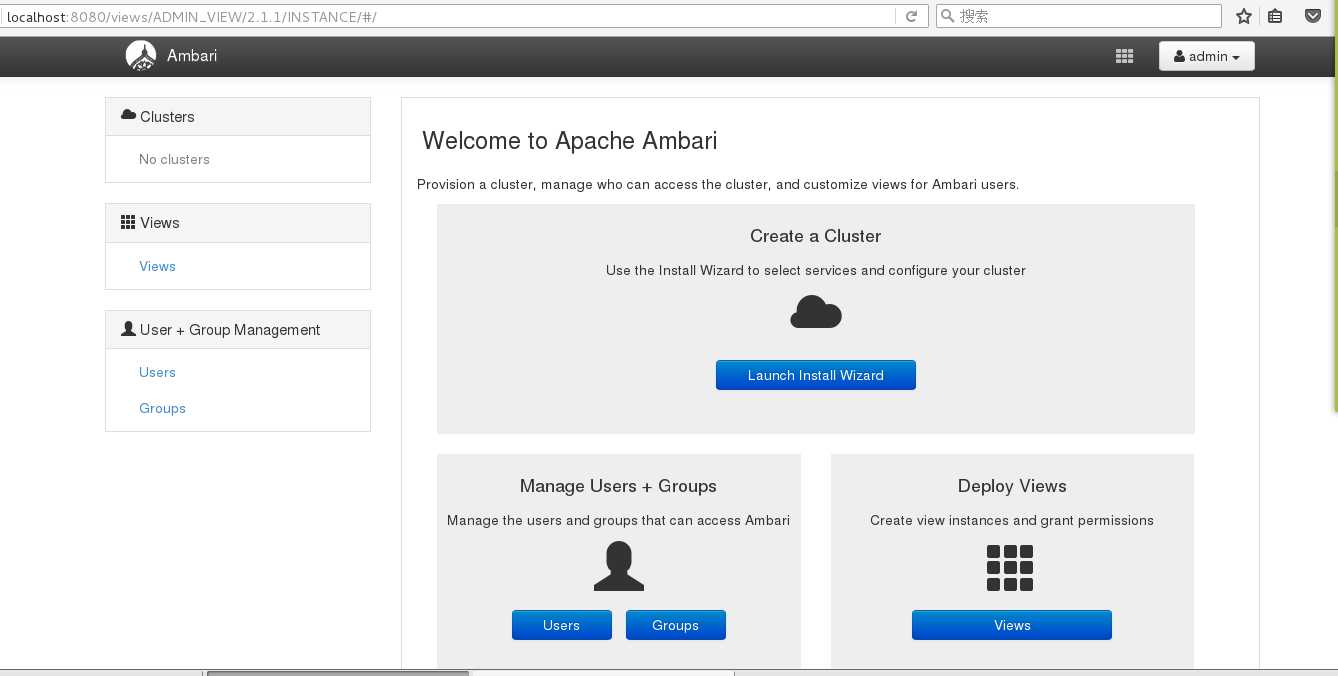Screen dimensions: 1338x676
Task: Click the blue Users button
Action: point(562,625)
